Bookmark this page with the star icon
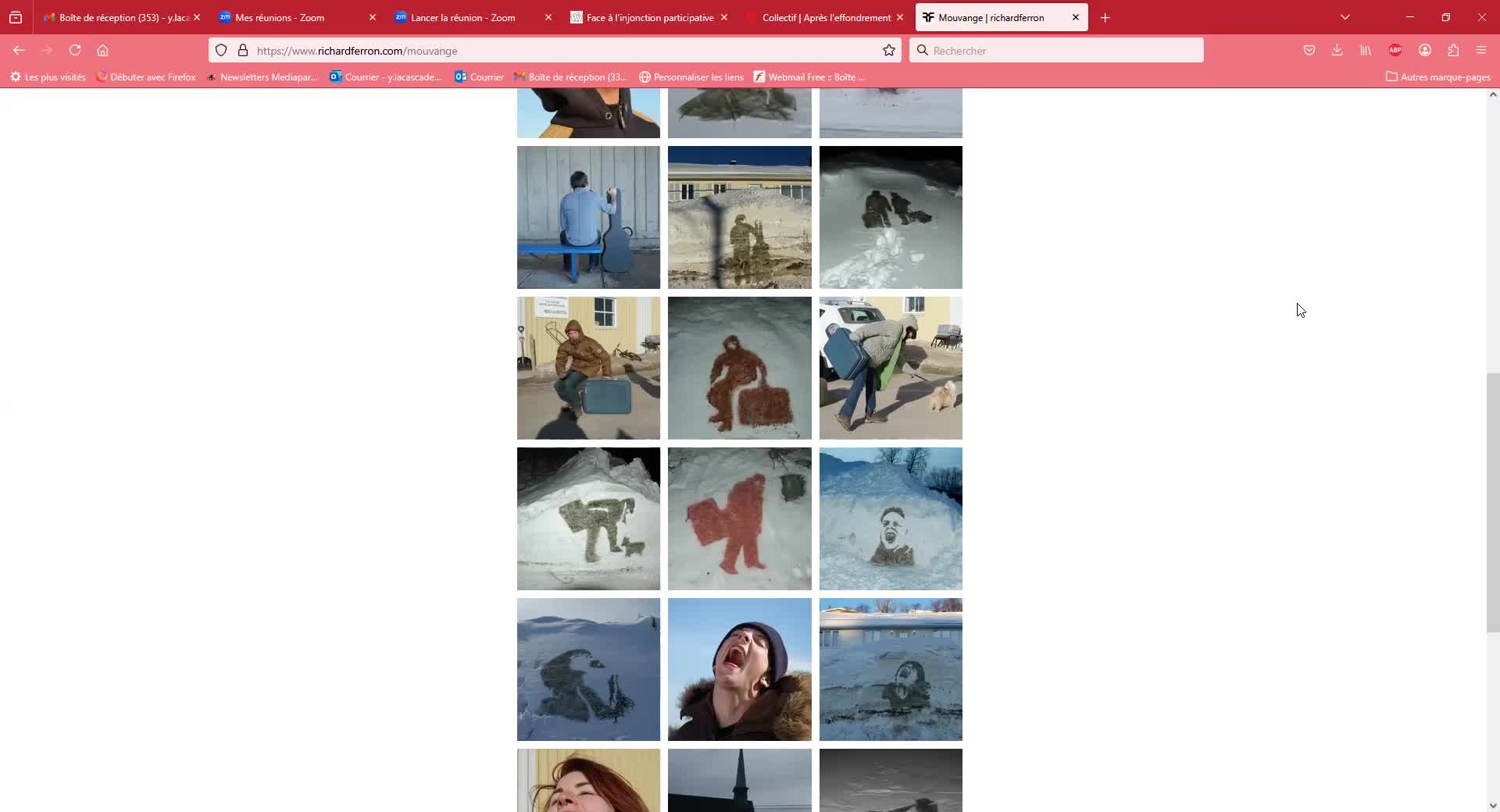The image size is (1500, 812). point(888,51)
